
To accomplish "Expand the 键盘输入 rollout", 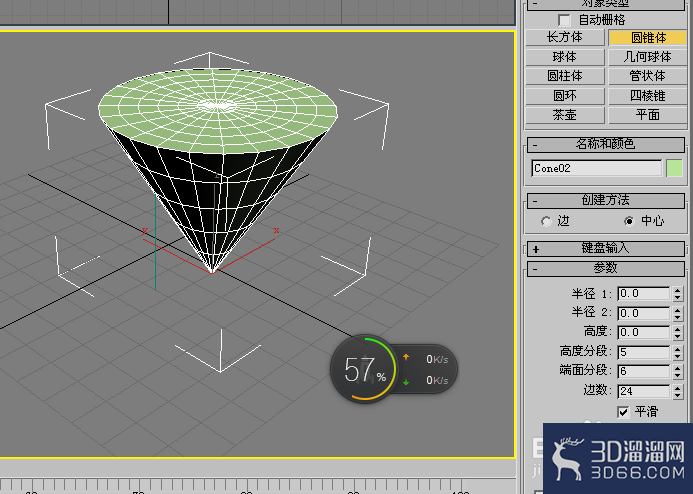I will coord(605,248).
